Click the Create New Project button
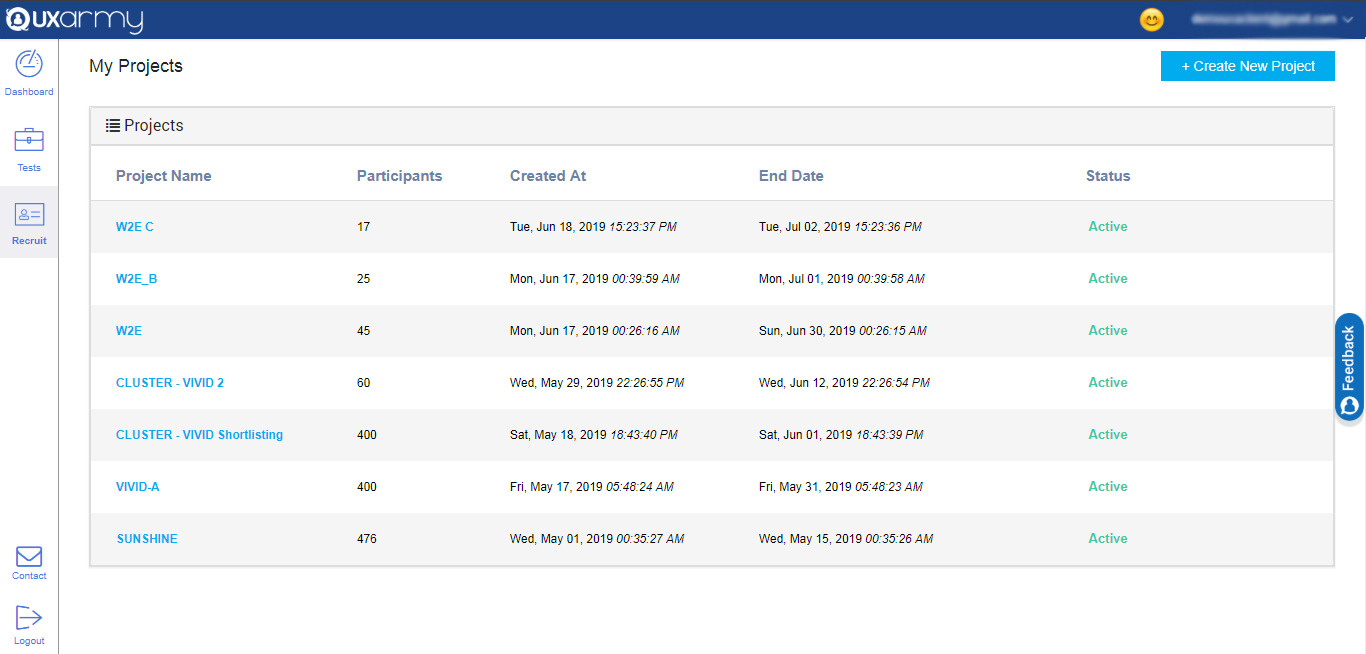The width and height of the screenshot is (1366, 654). tap(1247, 66)
